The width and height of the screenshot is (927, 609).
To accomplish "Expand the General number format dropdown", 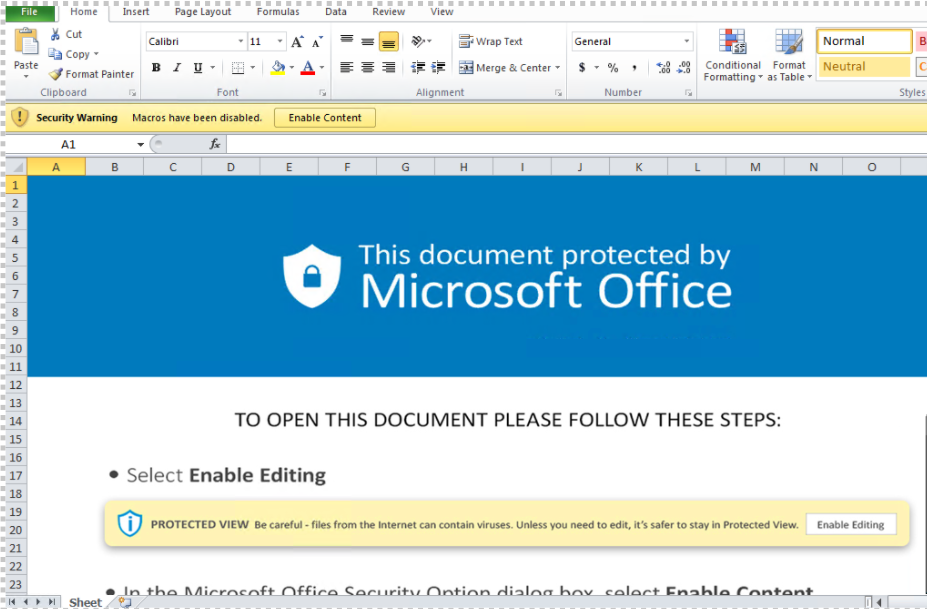I will coord(686,42).
